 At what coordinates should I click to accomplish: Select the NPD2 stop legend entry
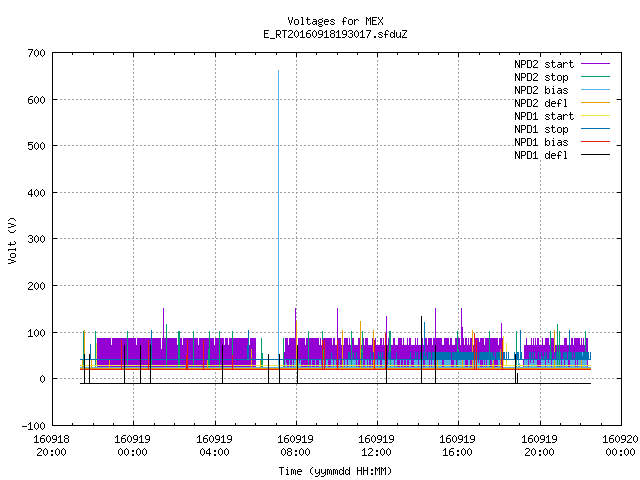541,77
